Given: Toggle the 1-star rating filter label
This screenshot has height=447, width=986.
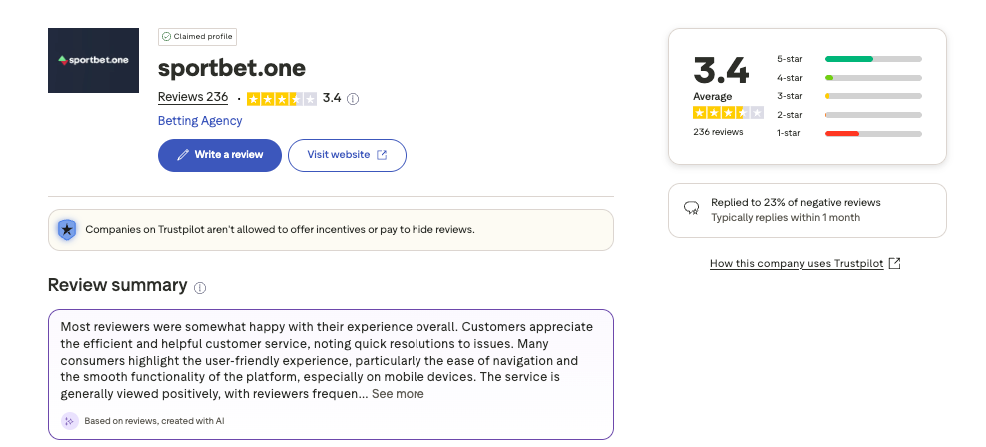Looking at the screenshot, I should [790, 133].
